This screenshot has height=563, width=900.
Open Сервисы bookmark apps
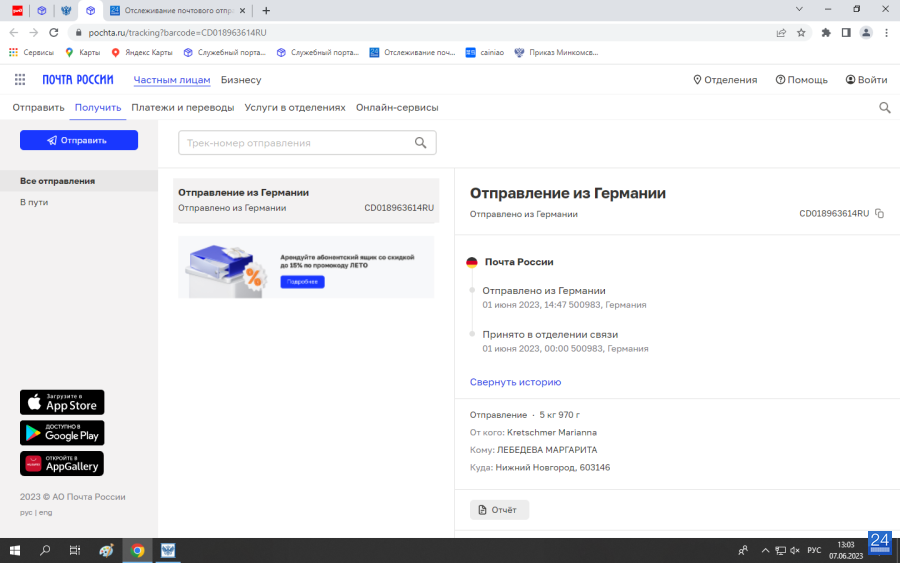[32, 52]
